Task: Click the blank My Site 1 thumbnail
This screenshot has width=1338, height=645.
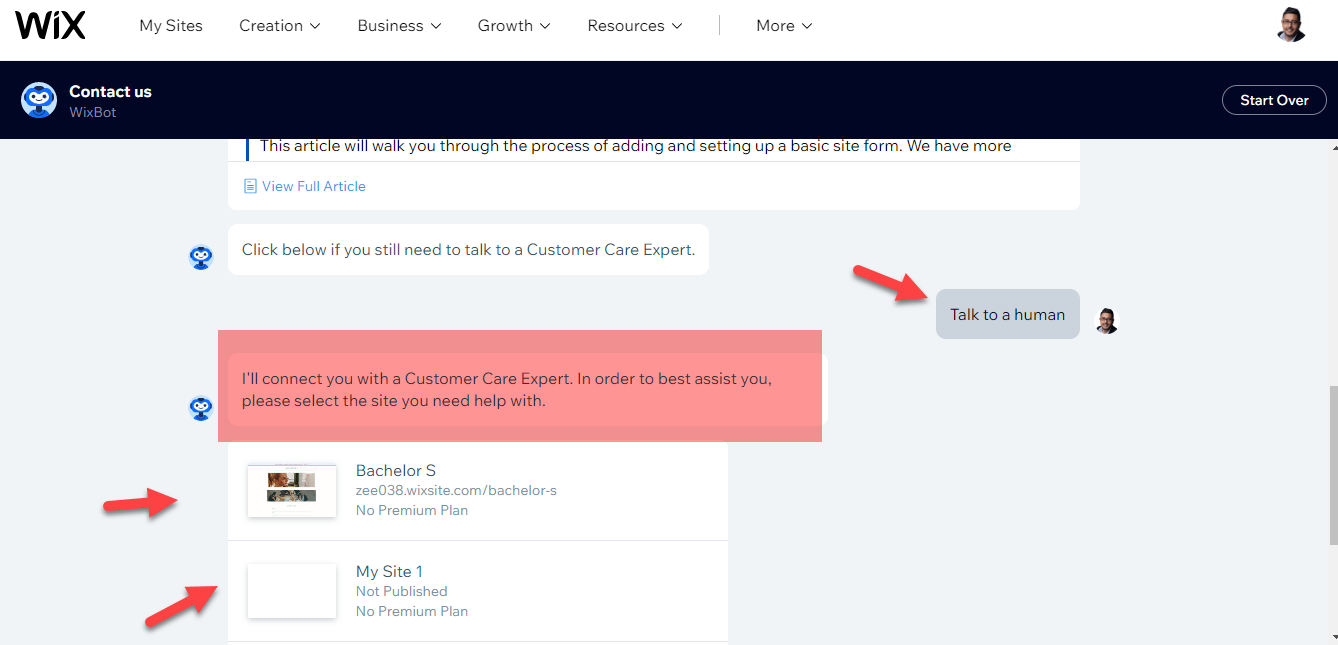Action: coord(291,590)
